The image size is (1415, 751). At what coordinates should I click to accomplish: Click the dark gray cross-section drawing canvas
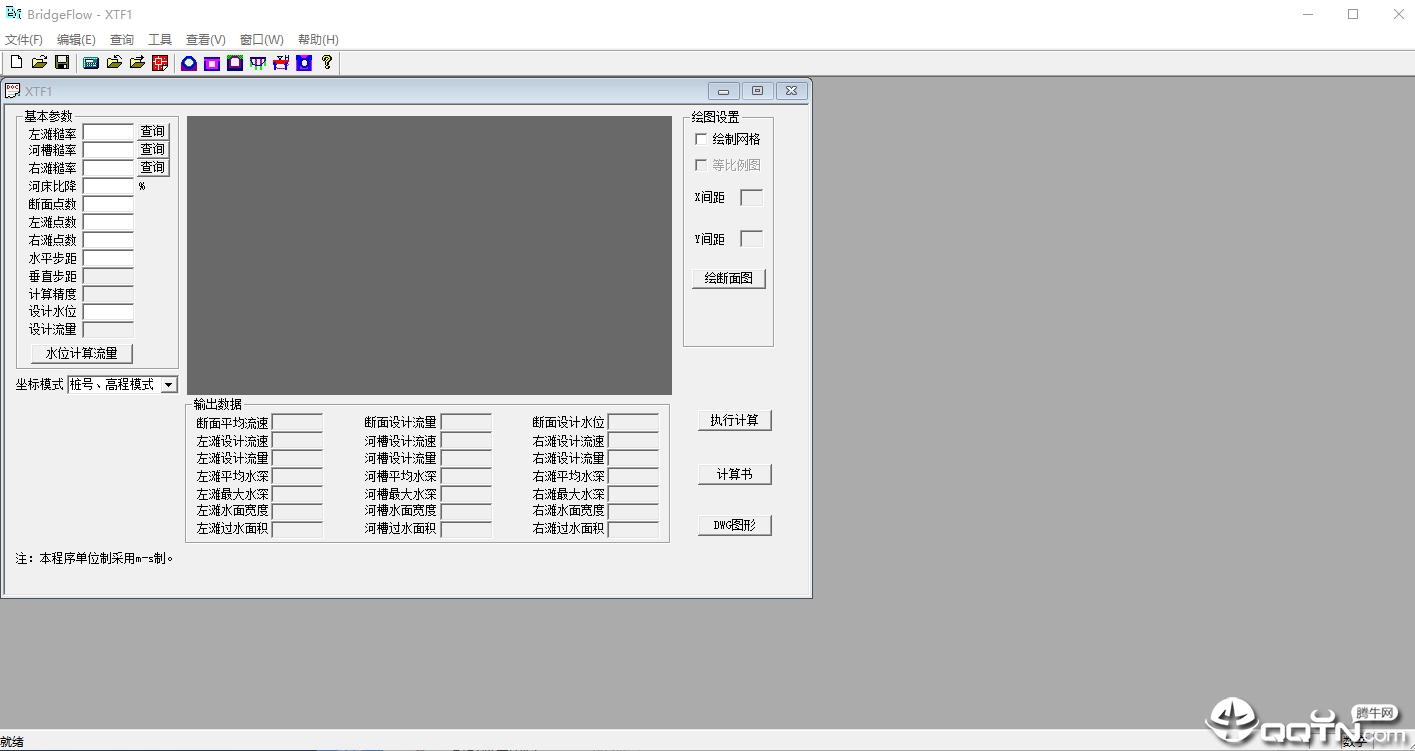[x=429, y=255]
